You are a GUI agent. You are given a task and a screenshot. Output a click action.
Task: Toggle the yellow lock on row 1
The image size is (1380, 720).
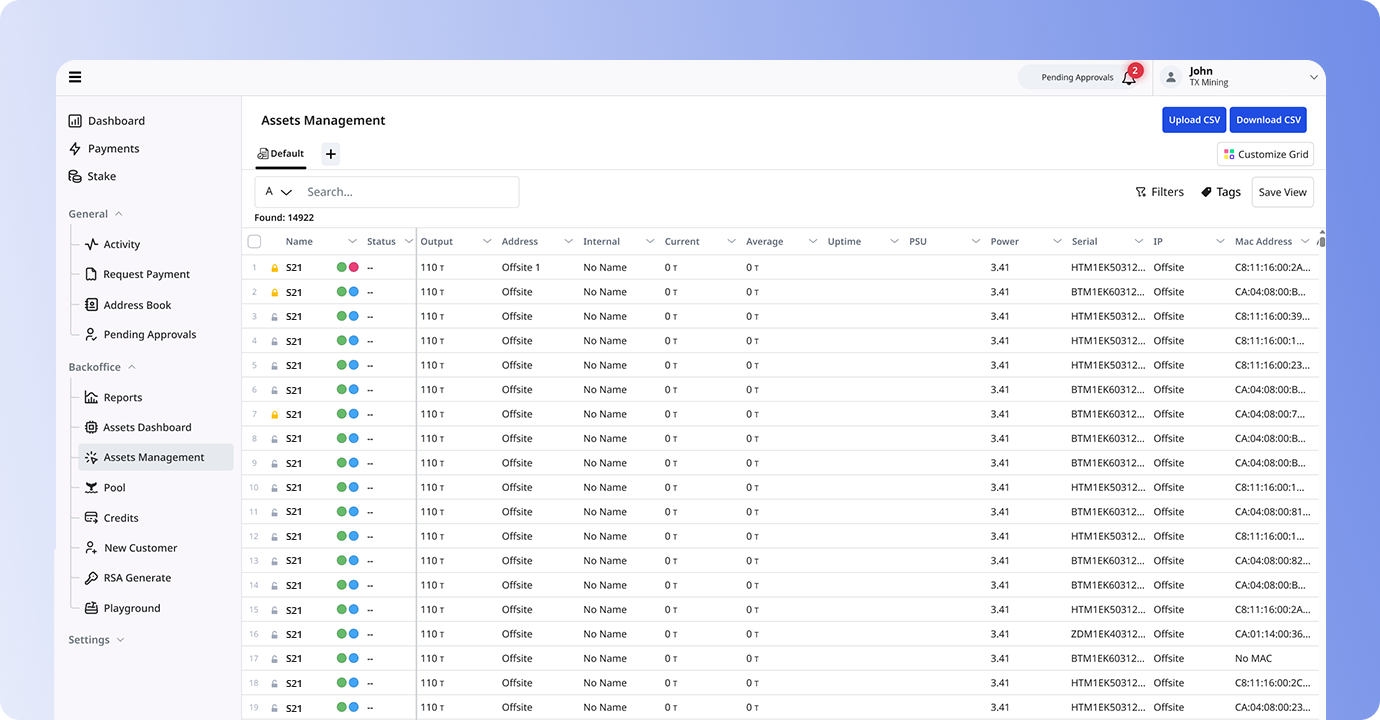pos(275,268)
